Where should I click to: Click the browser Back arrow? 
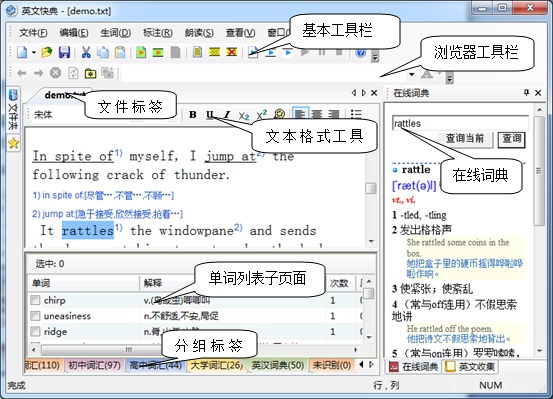coord(22,73)
